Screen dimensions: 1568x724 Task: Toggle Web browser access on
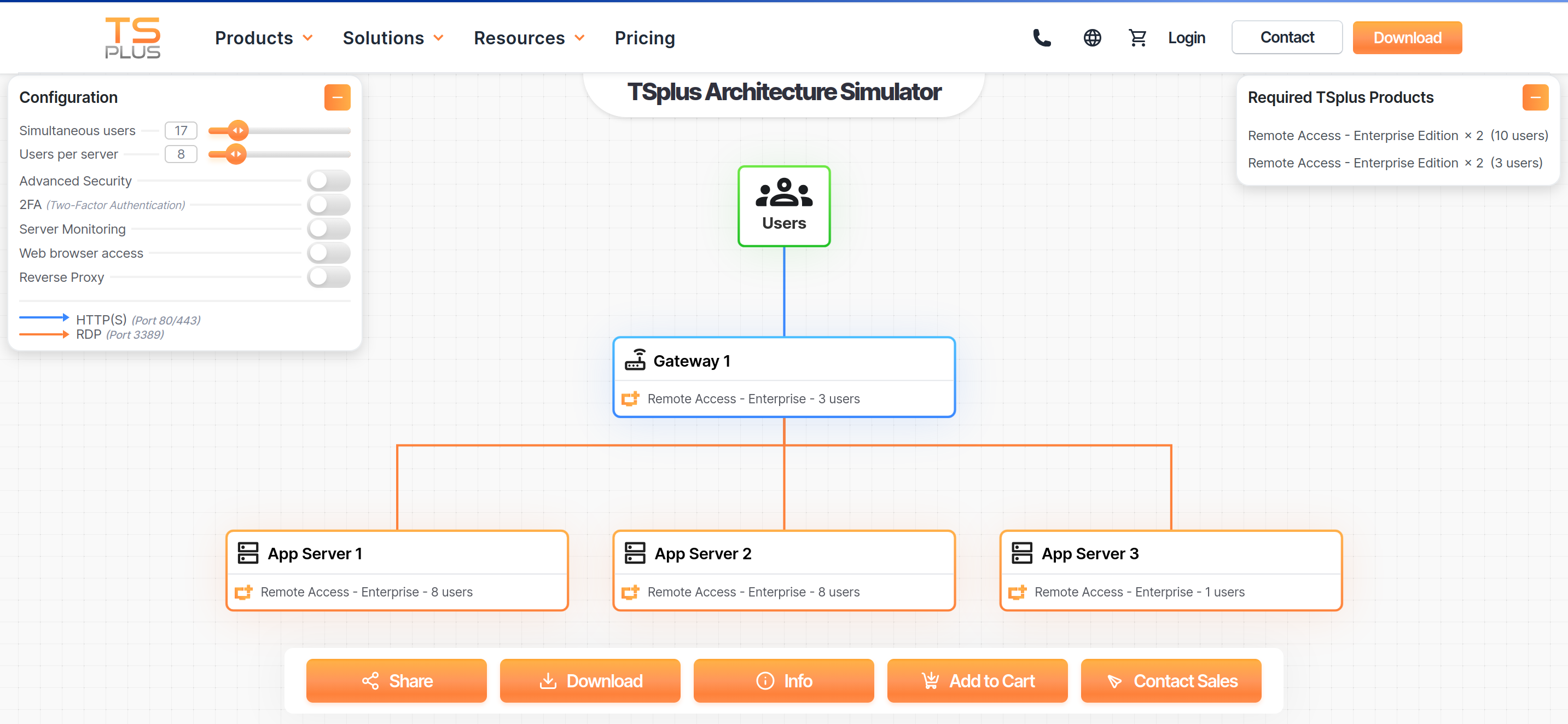point(329,253)
